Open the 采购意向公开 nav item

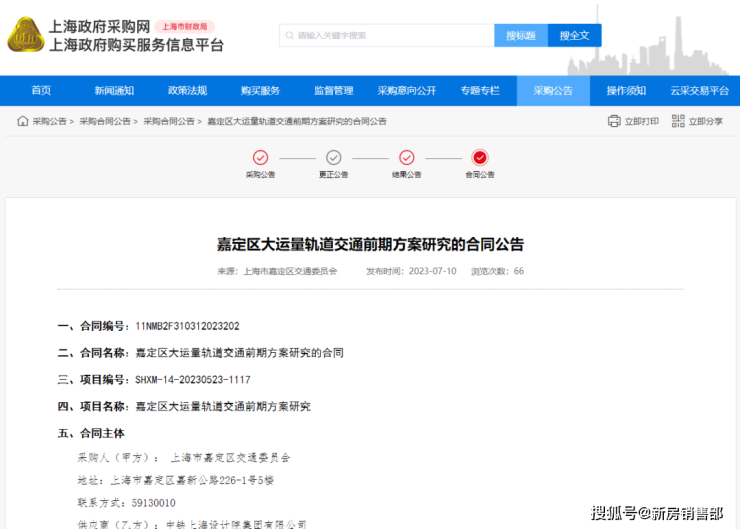click(407, 90)
